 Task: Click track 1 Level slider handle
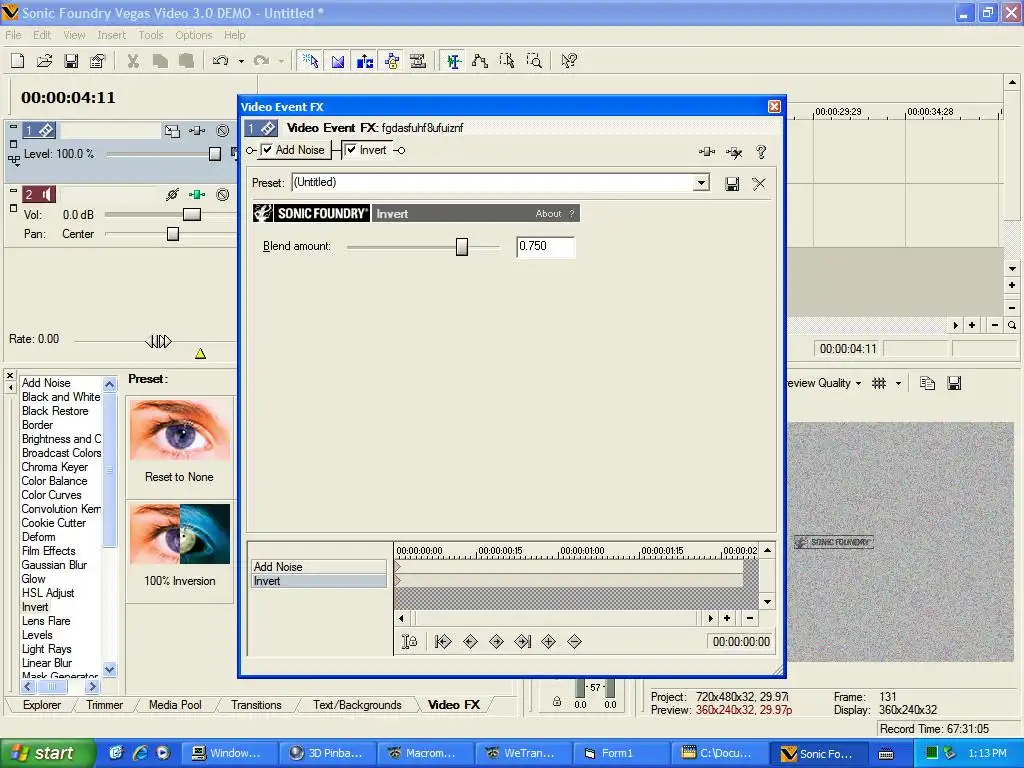(x=215, y=153)
